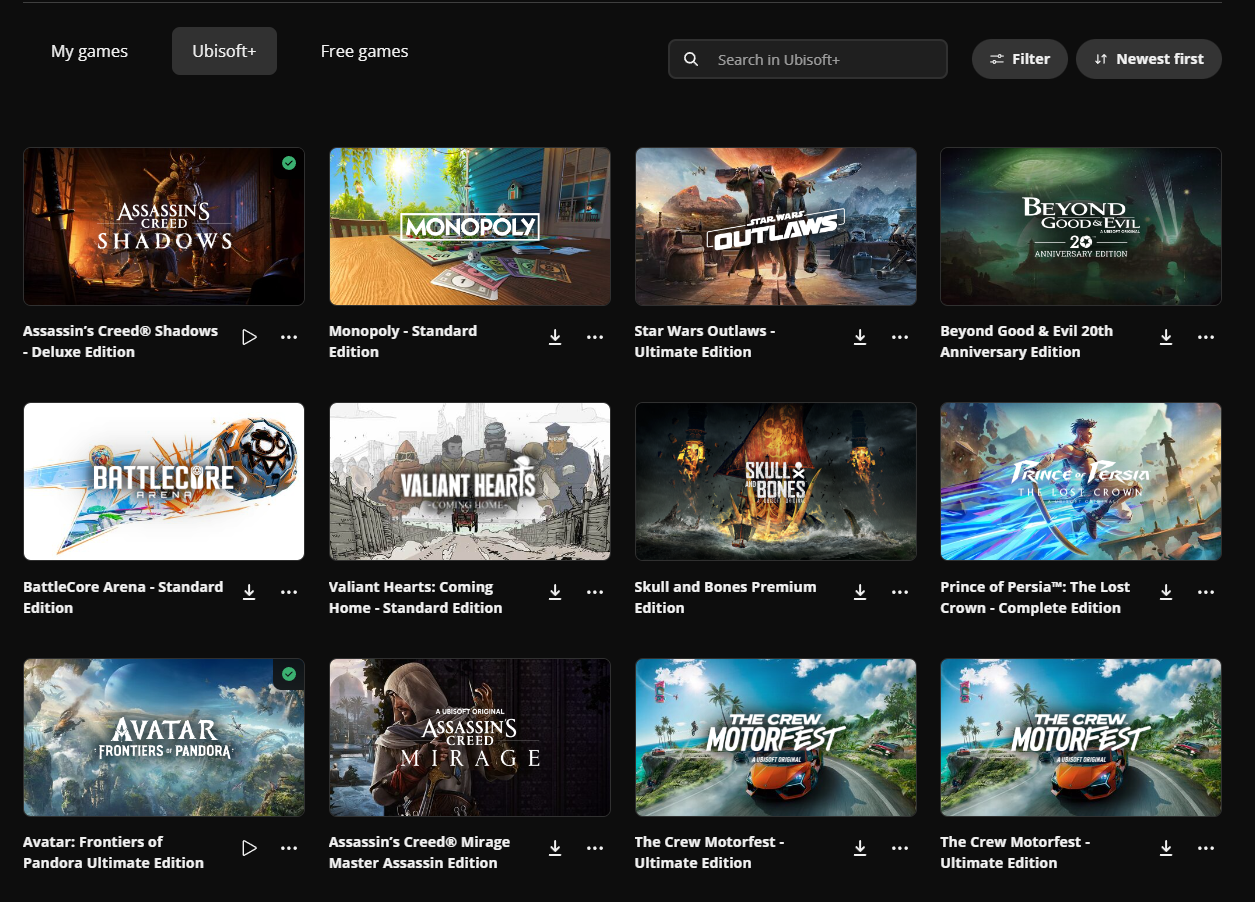Download Monopoly - Standard Edition
Image resolution: width=1255 pixels, height=902 pixels.
click(x=555, y=337)
